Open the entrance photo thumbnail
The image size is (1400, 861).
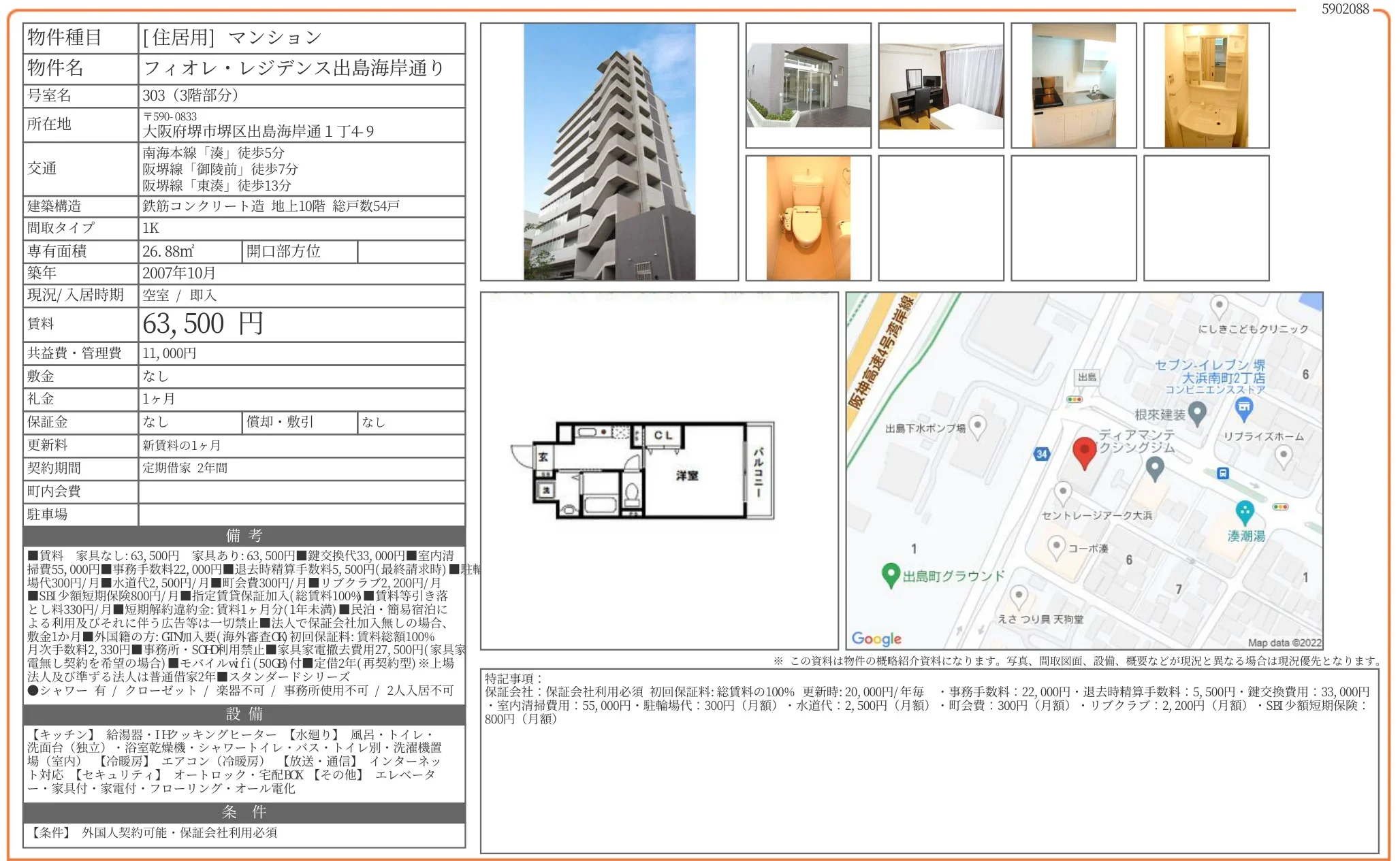(x=808, y=86)
